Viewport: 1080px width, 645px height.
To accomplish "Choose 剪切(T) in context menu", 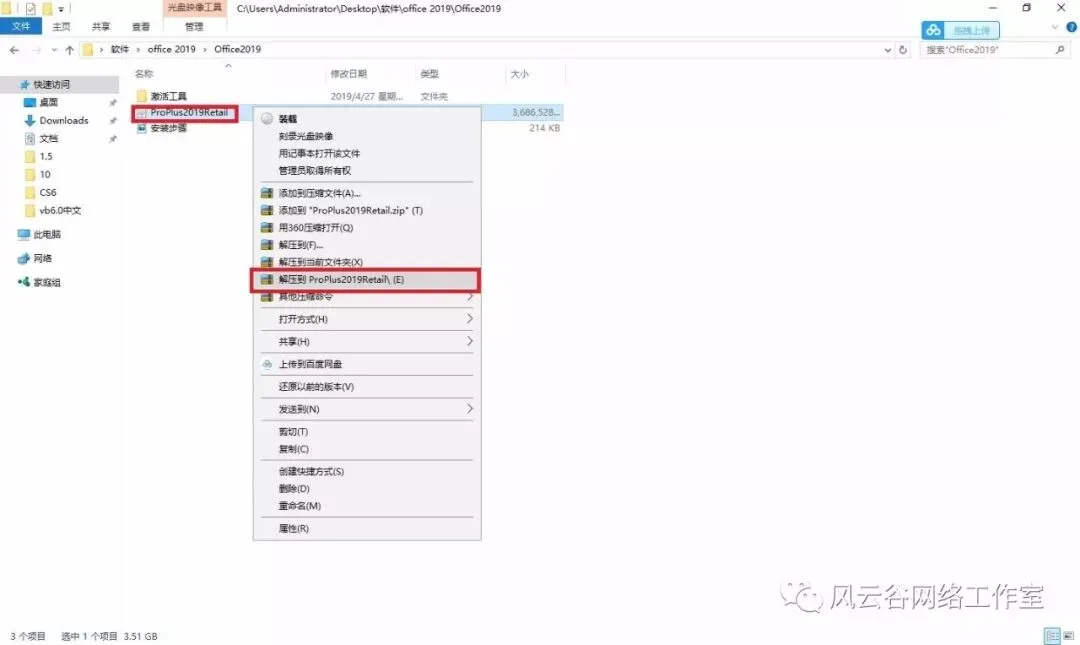I will click(293, 432).
